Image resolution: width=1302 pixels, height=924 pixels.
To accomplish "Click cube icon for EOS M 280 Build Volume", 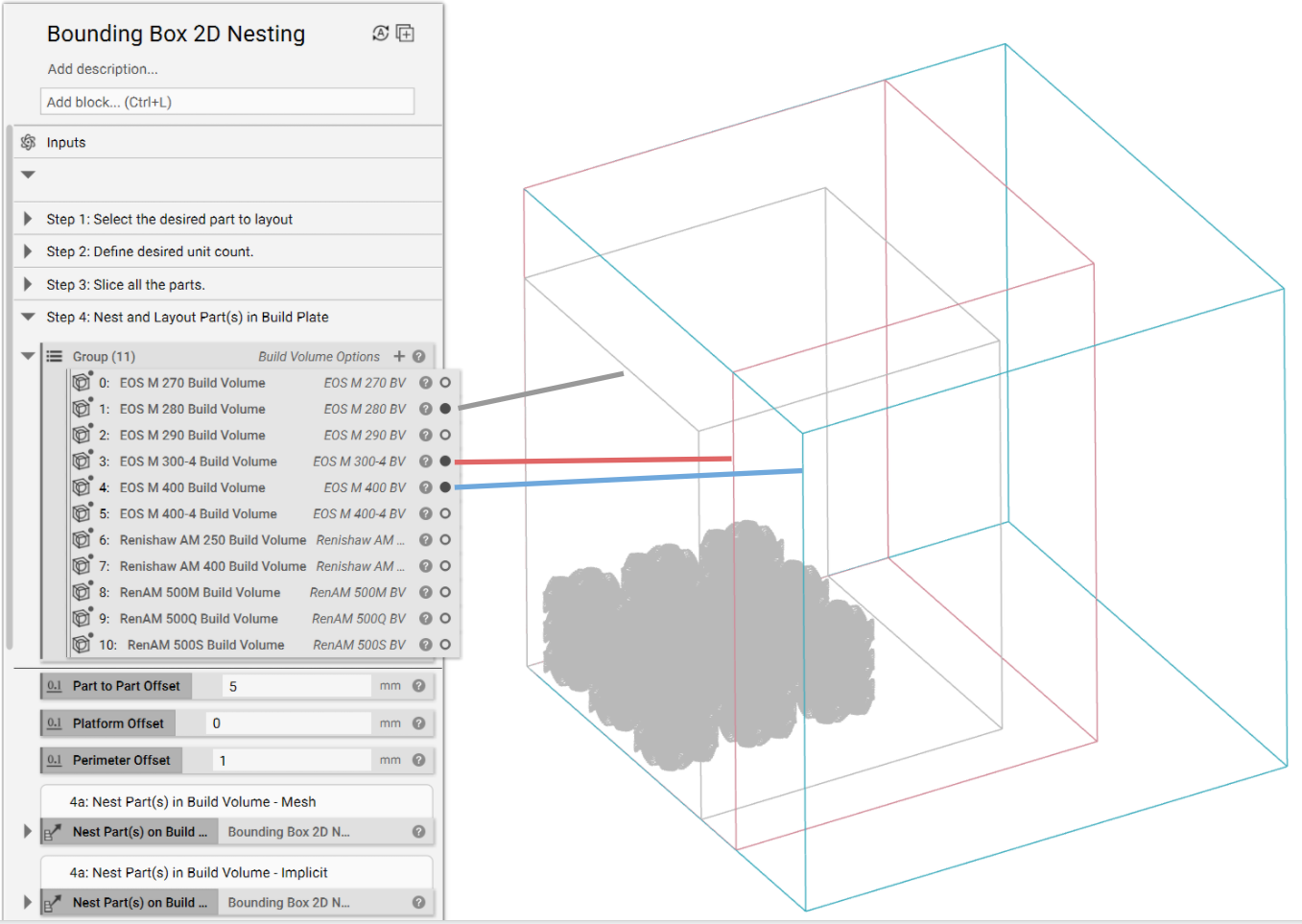I will (82, 409).
